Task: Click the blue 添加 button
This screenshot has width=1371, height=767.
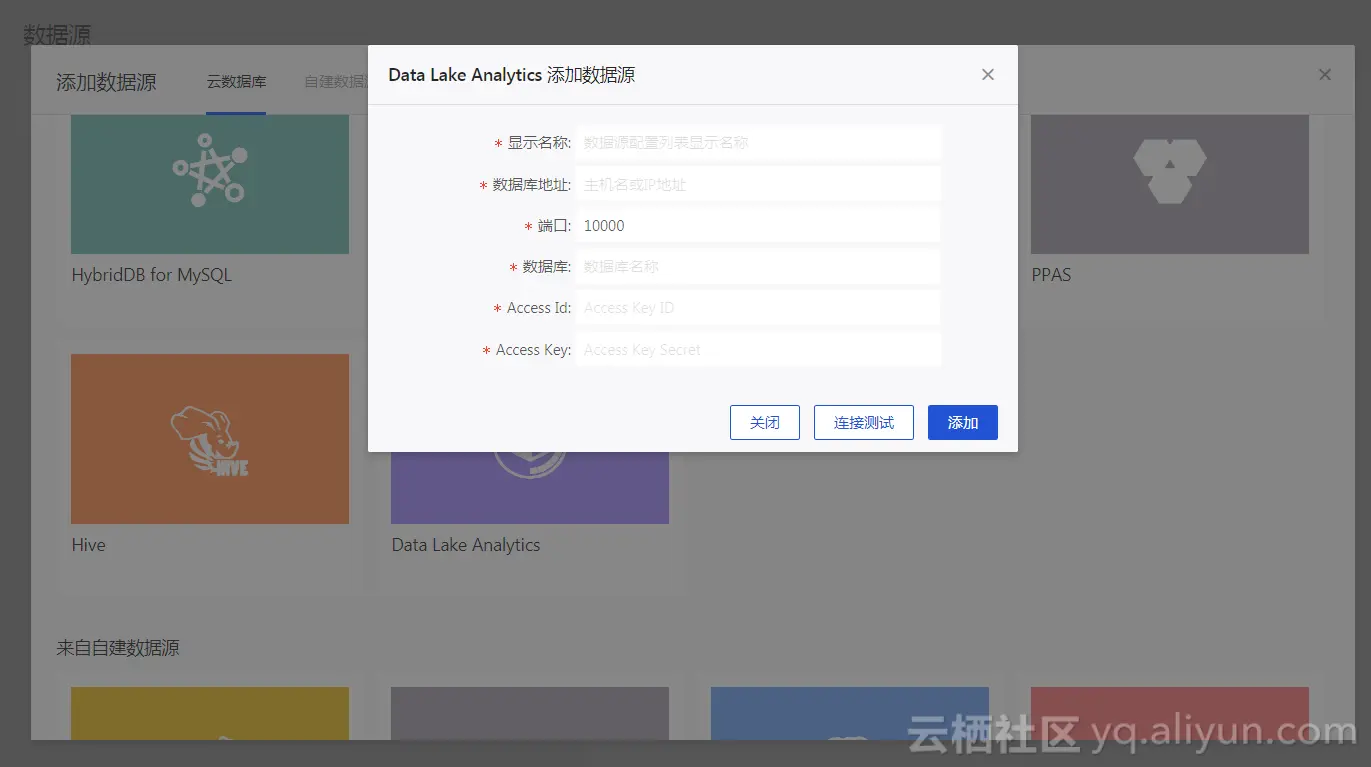Action: tap(963, 422)
